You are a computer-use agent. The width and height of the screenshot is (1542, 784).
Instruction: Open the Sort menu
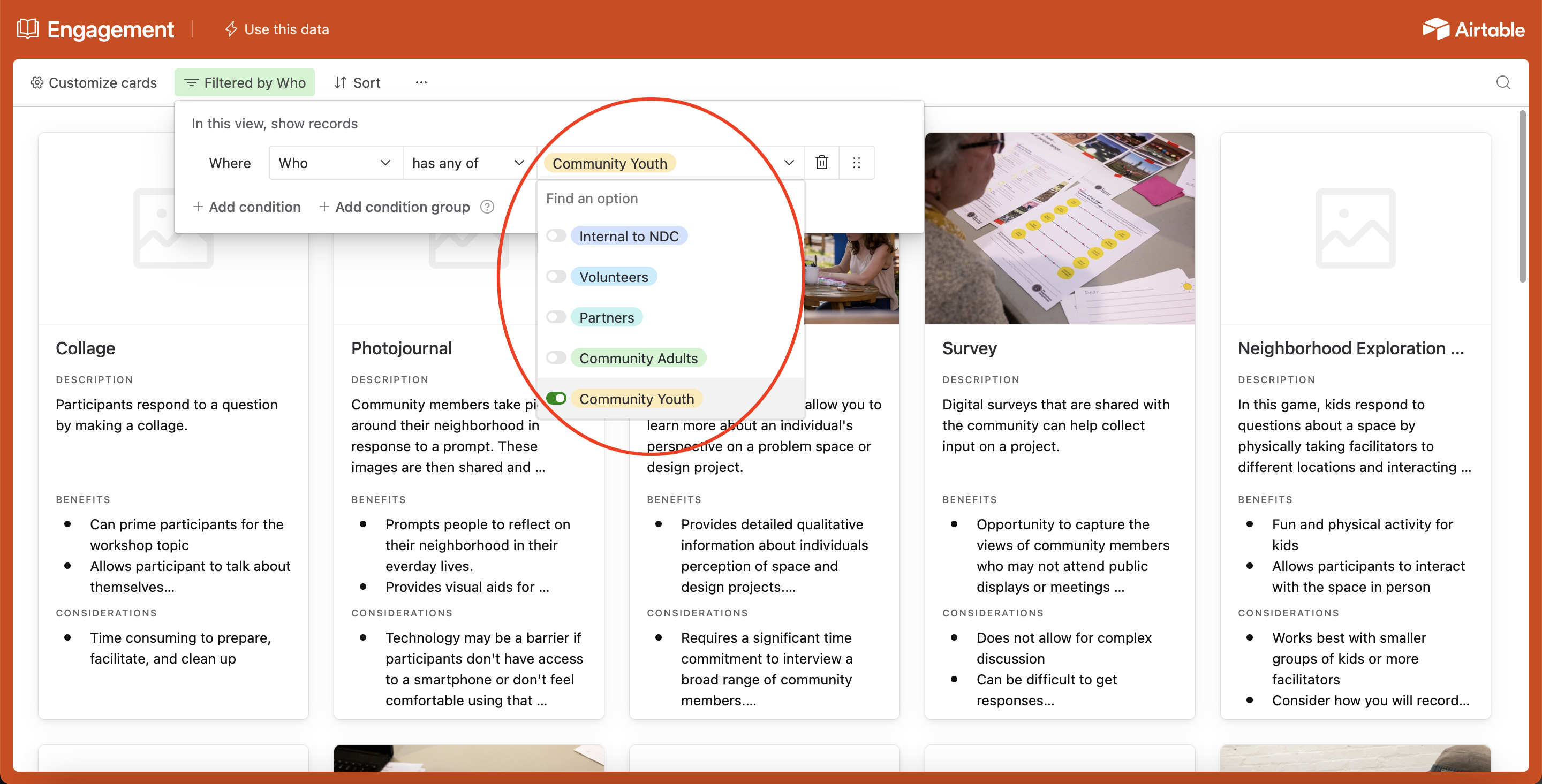(357, 82)
